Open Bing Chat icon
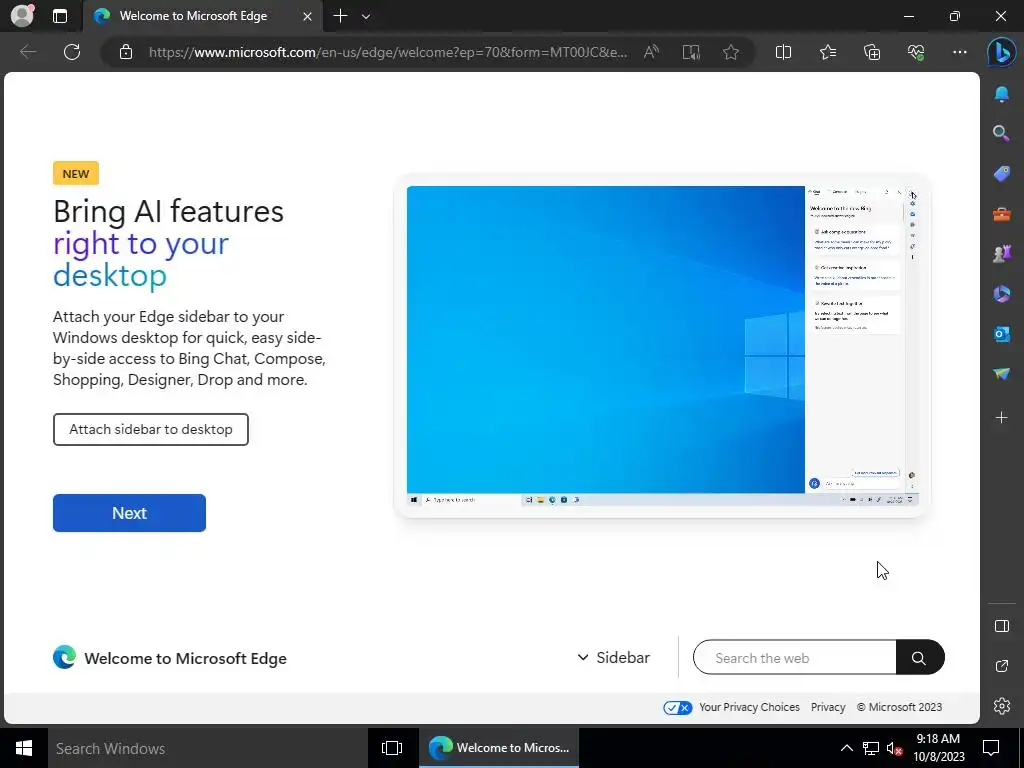Viewport: 1024px width, 768px height. [x=1001, y=52]
